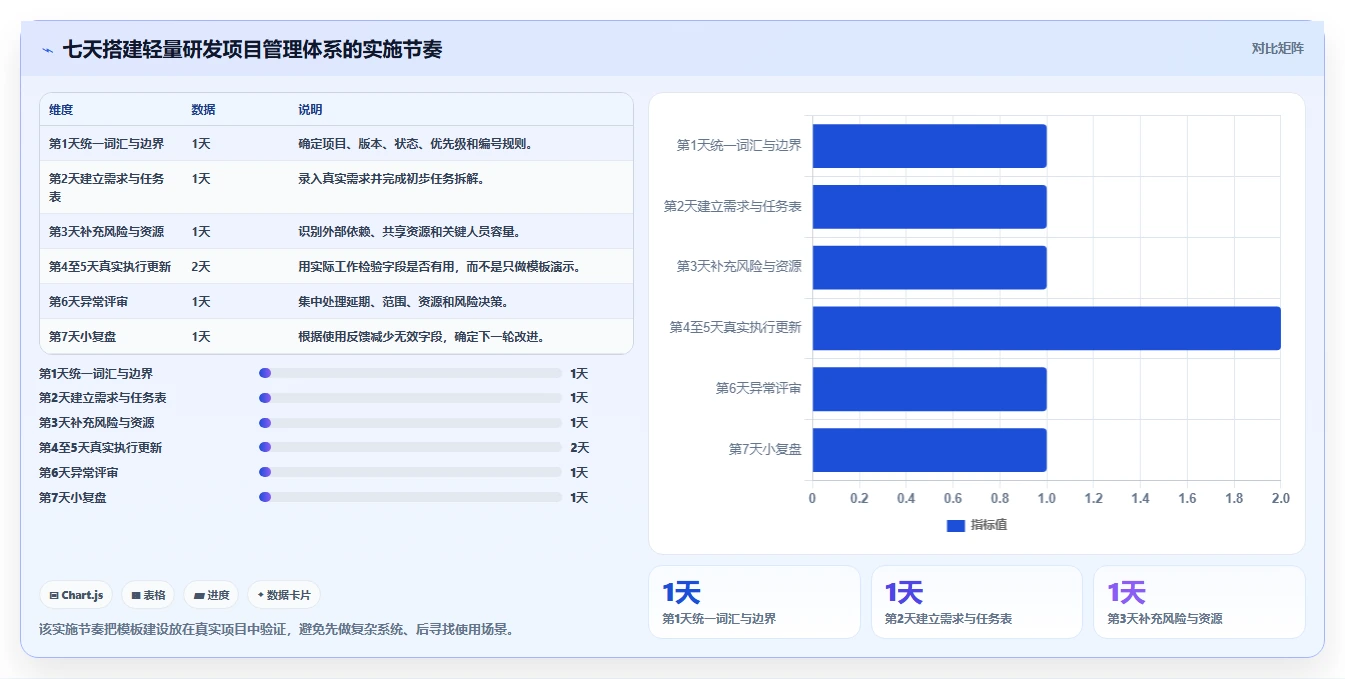Click the longest chart bar, 第4至5天真实执行更新
1345x679 pixels.
(x=1046, y=328)
